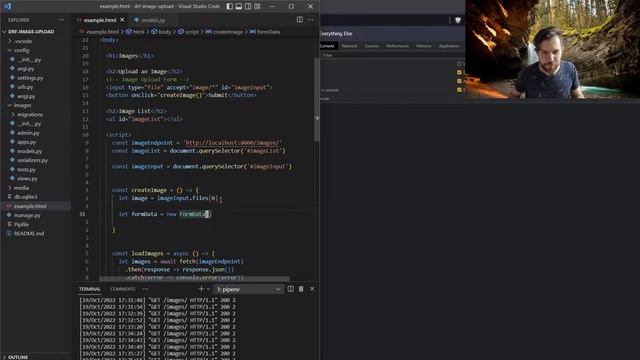Open wsgi.py in the explorer
The width and height of the screenshot is (640, 360).
[x=26, y=96]
